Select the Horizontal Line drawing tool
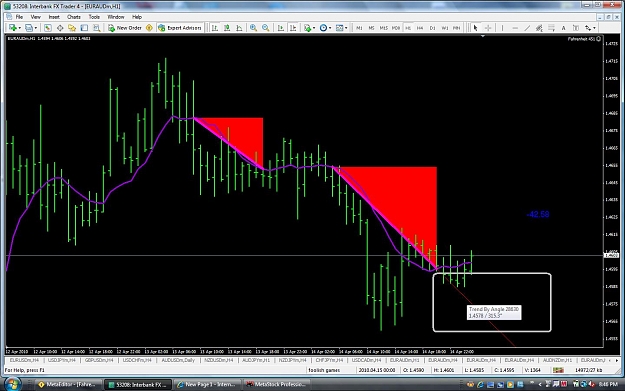Screen dimensions: 625x391 pyautogui.click(x=515, y=28)
